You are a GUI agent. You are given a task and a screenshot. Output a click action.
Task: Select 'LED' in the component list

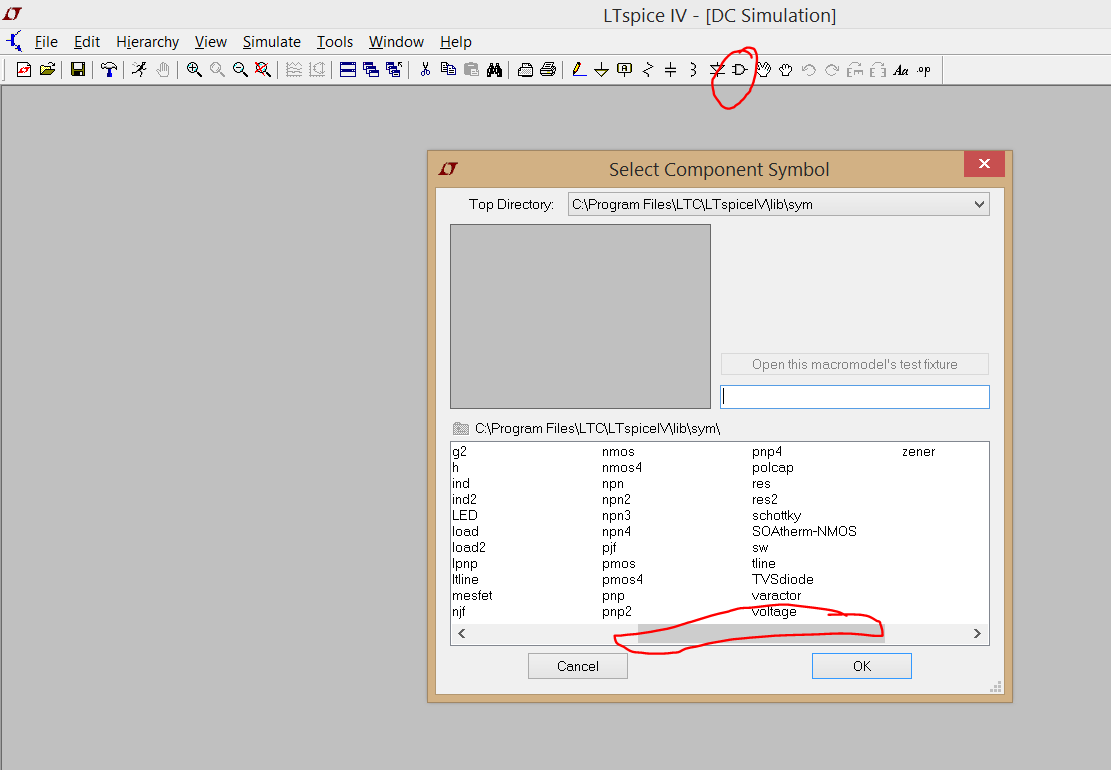pos(465,515)
